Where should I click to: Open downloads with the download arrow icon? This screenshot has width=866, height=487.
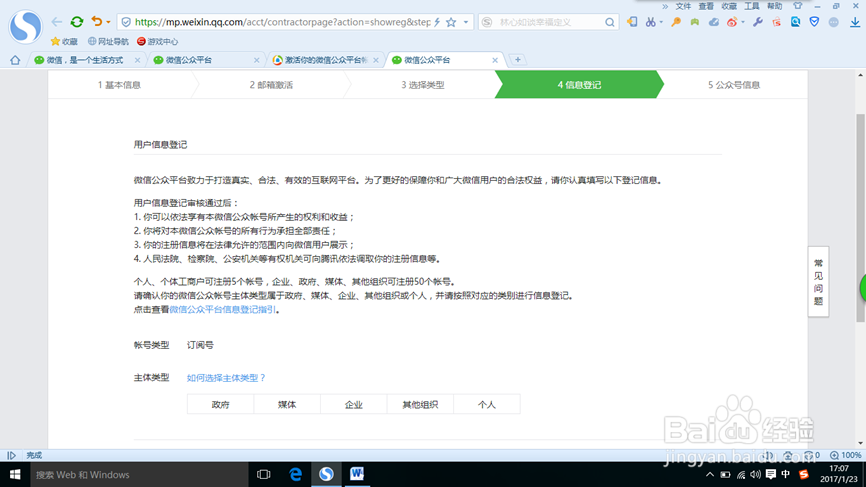click(855, 22)
